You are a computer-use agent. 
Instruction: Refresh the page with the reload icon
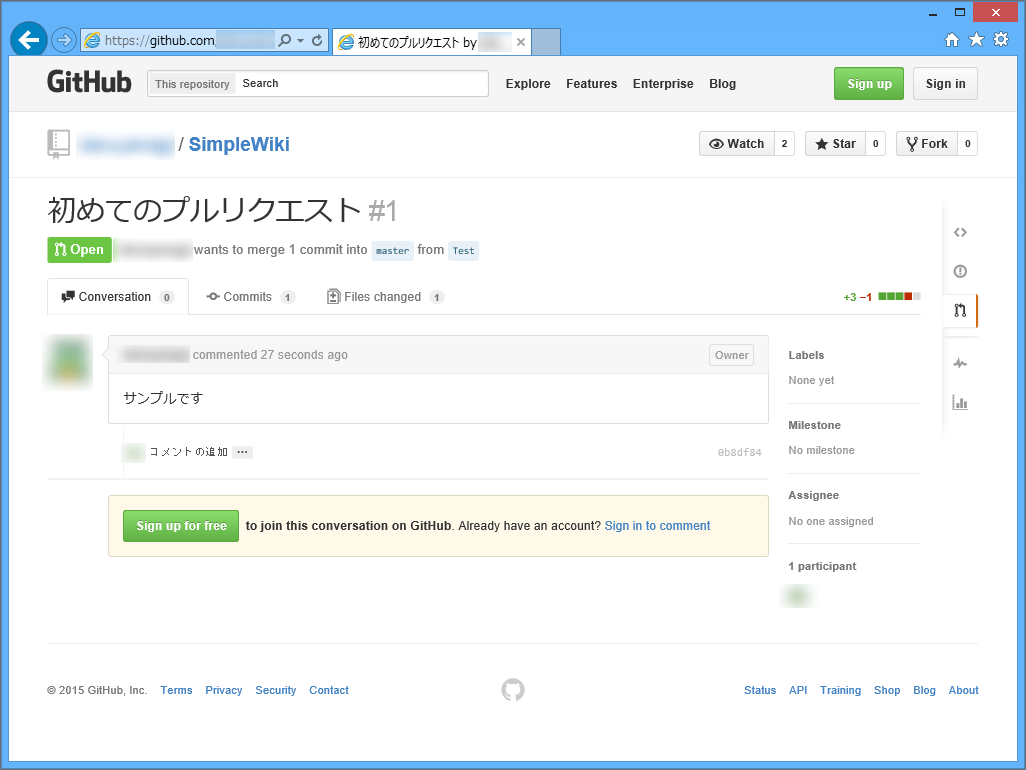coord(317,41)
